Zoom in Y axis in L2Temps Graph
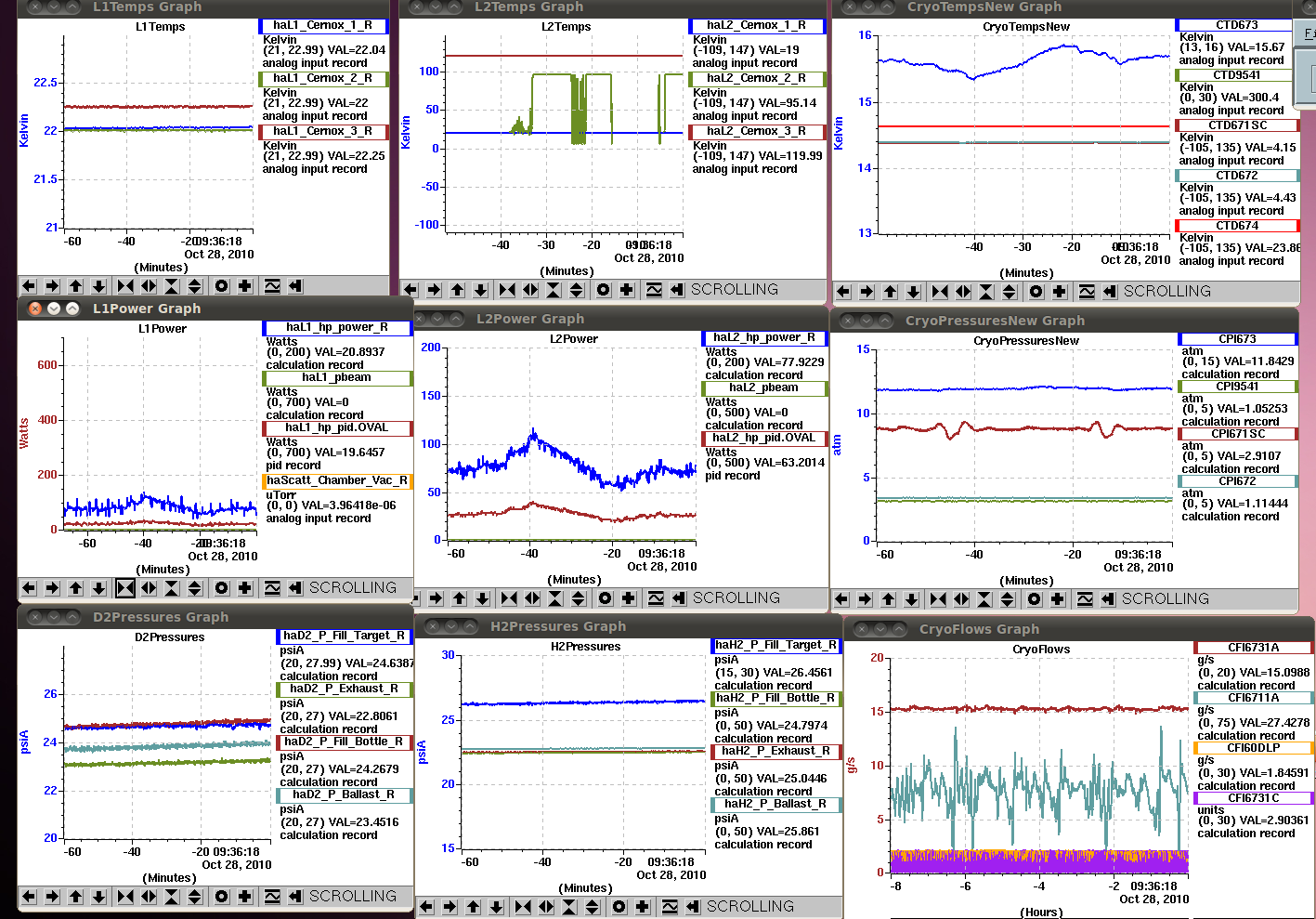1316x919 pixels. tap(554, 290)
